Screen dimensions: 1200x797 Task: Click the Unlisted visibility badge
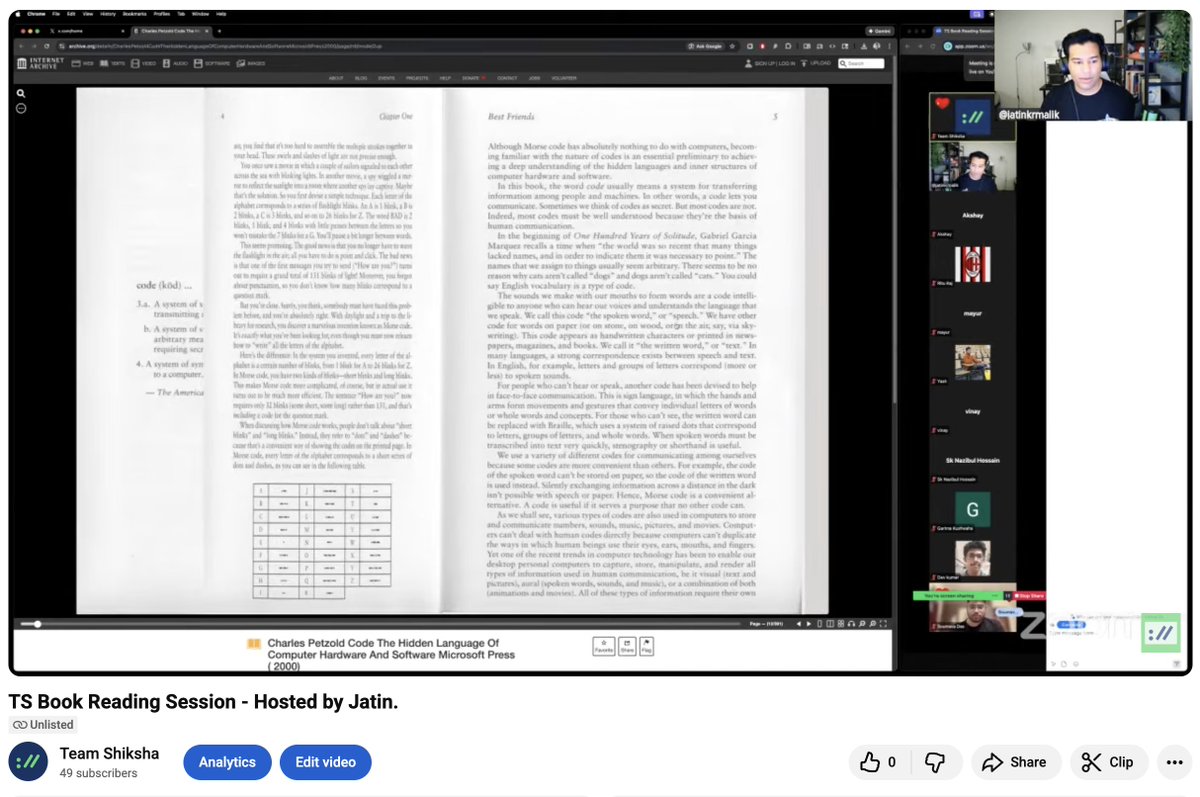tap(43, 725)
